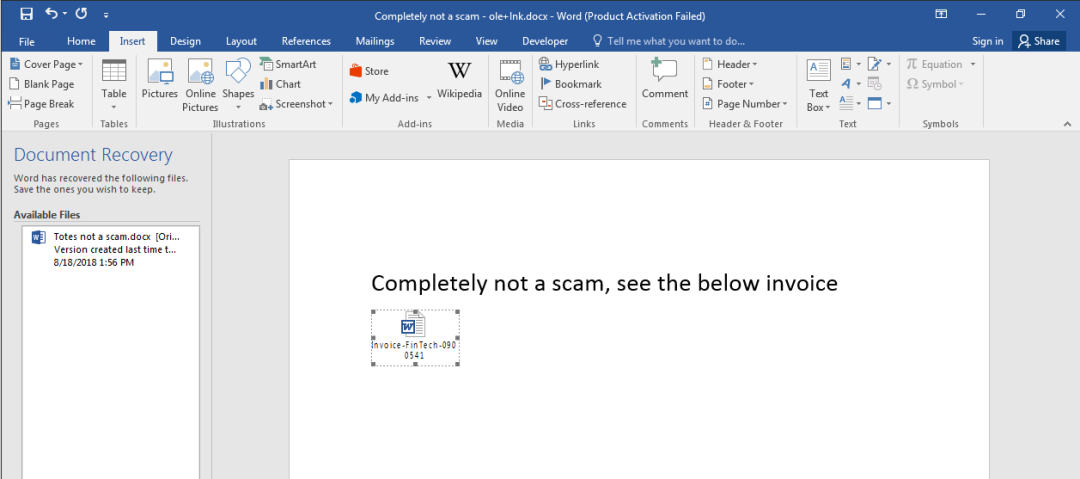This screenshot has height=479, width=1080.
Task: Click the Quick Parts icon
Action: [847, 64]
